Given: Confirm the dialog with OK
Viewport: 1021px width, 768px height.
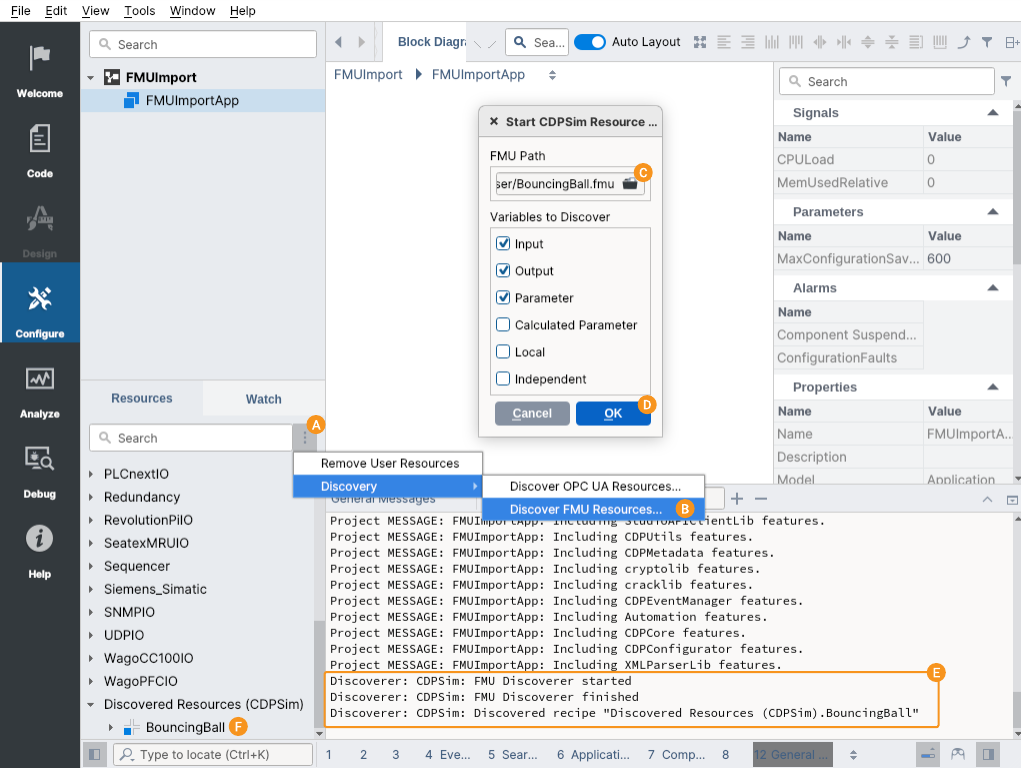Looking at the screenshot, I should (x=613, y=413).
